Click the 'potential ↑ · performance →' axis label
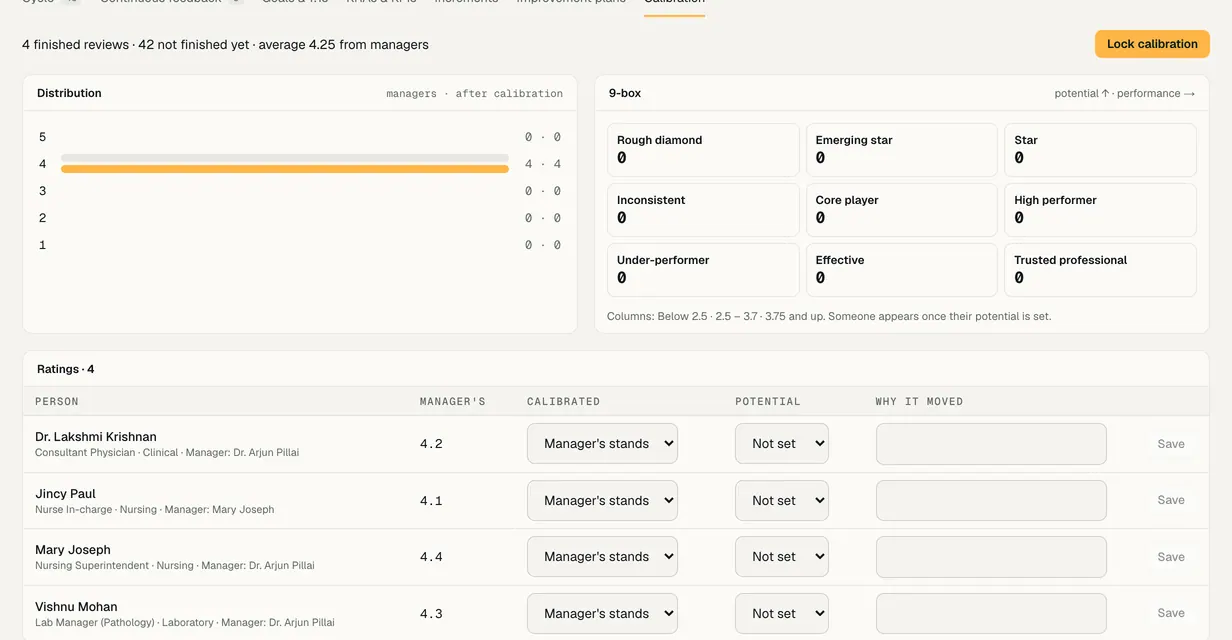 [x=1125, y=93]
